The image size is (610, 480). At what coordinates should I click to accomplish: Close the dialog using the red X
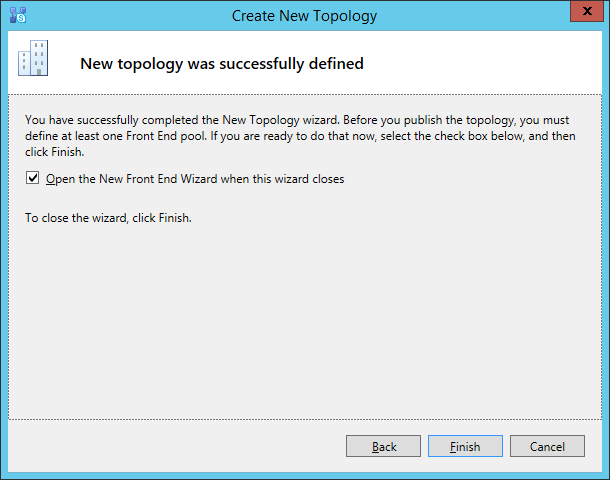[x=587, y=11]
